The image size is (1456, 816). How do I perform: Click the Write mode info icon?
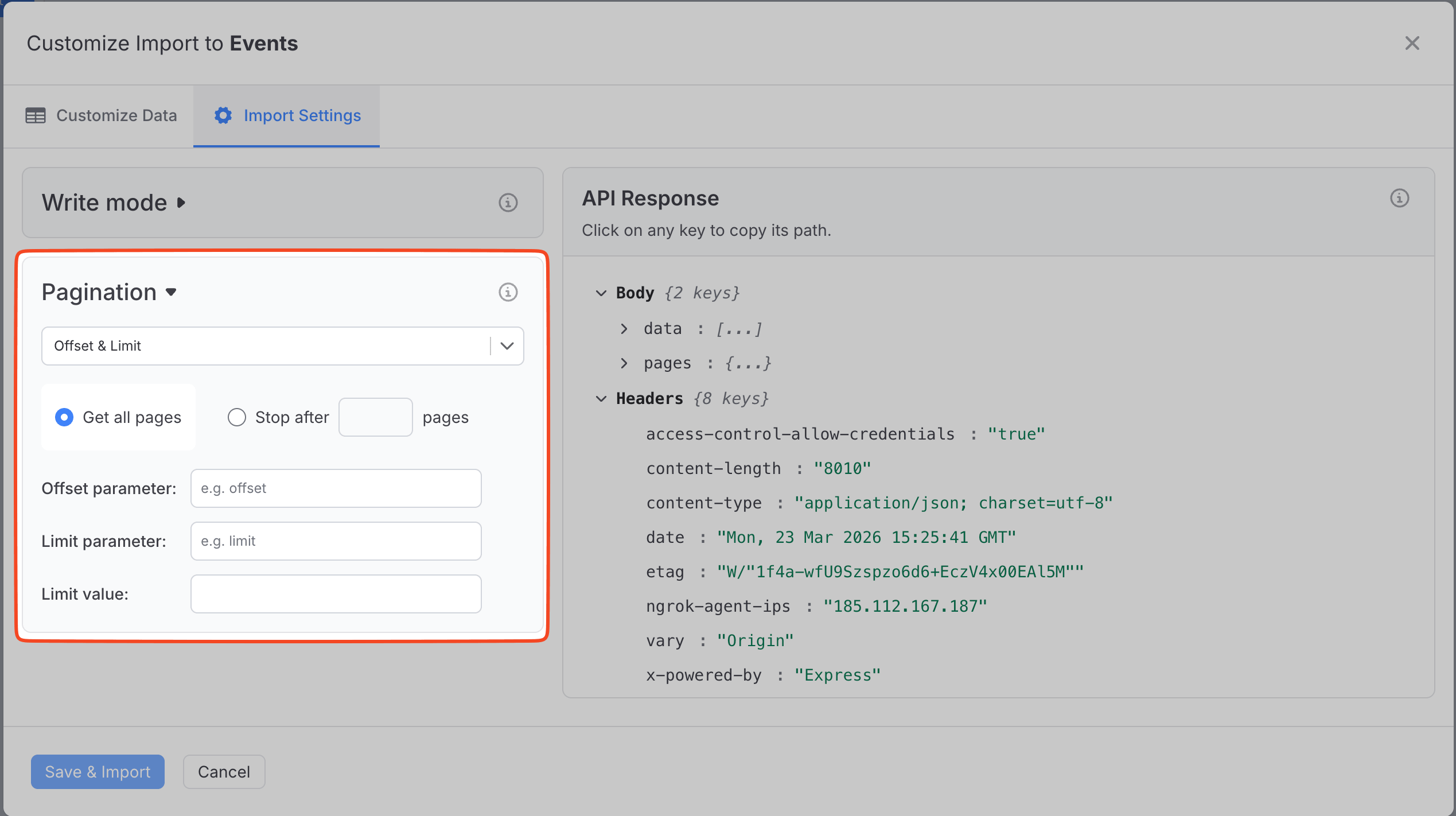[x=508, y=203]
